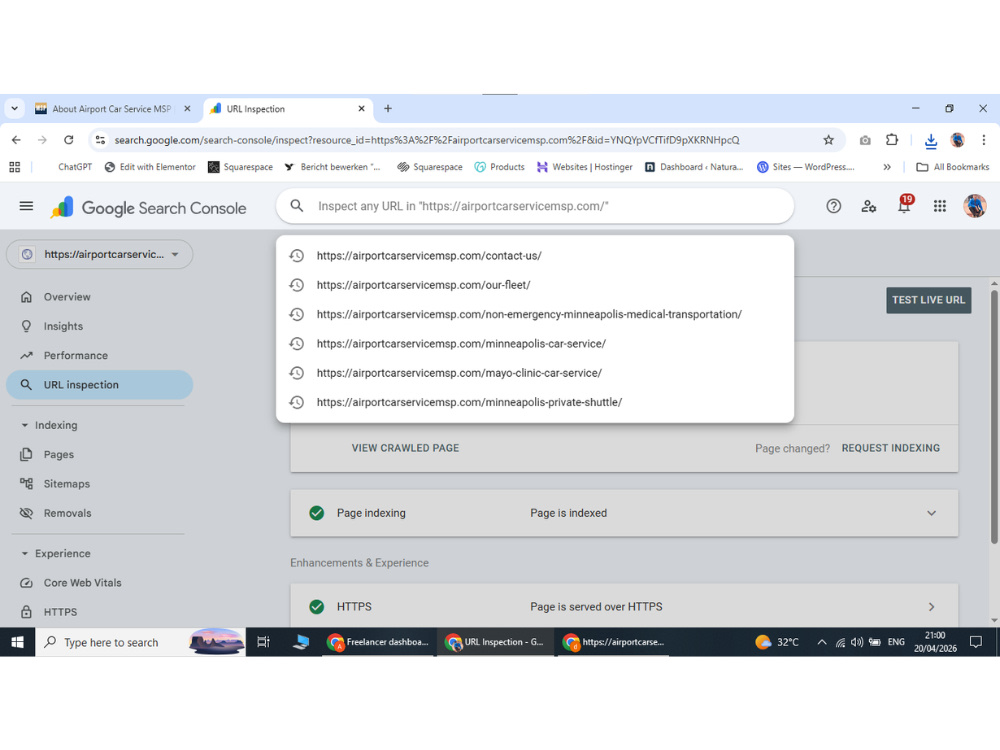Go back to previous page
1000x750 pixels.
(17, 140)
